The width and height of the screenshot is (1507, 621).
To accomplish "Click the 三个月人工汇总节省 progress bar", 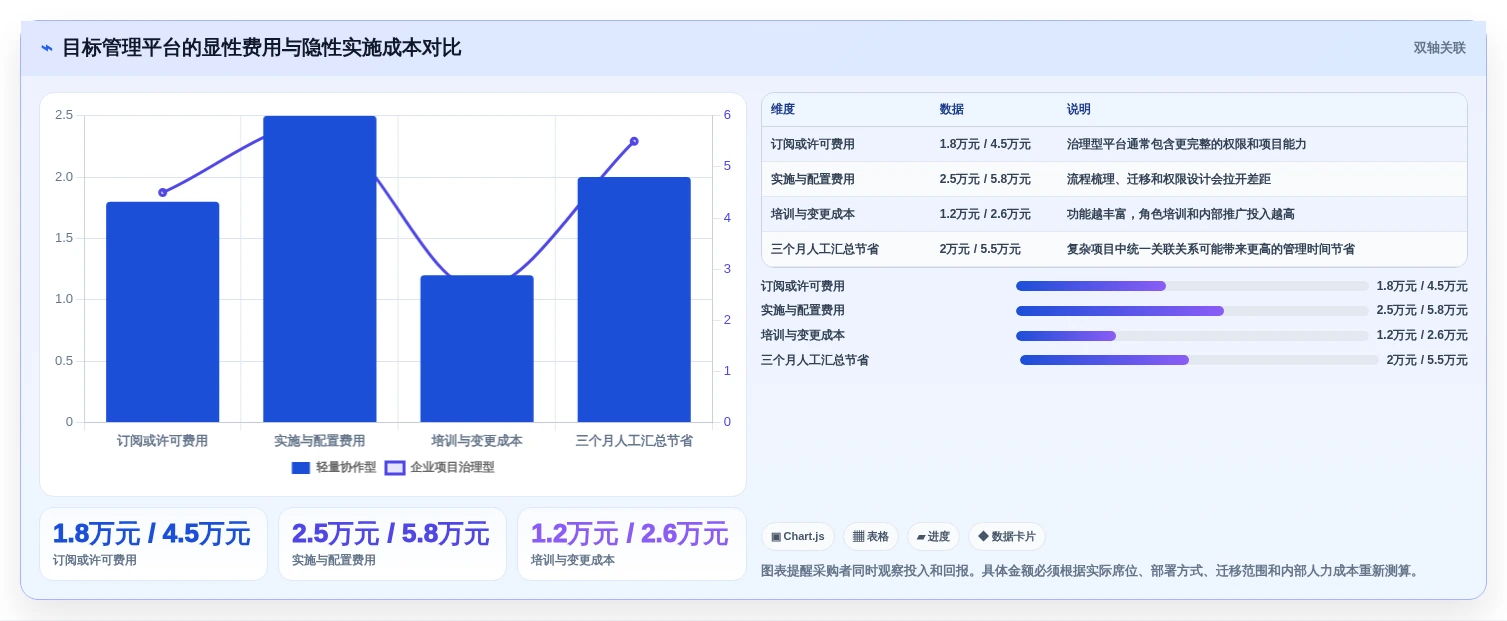I will [1199, 360].
